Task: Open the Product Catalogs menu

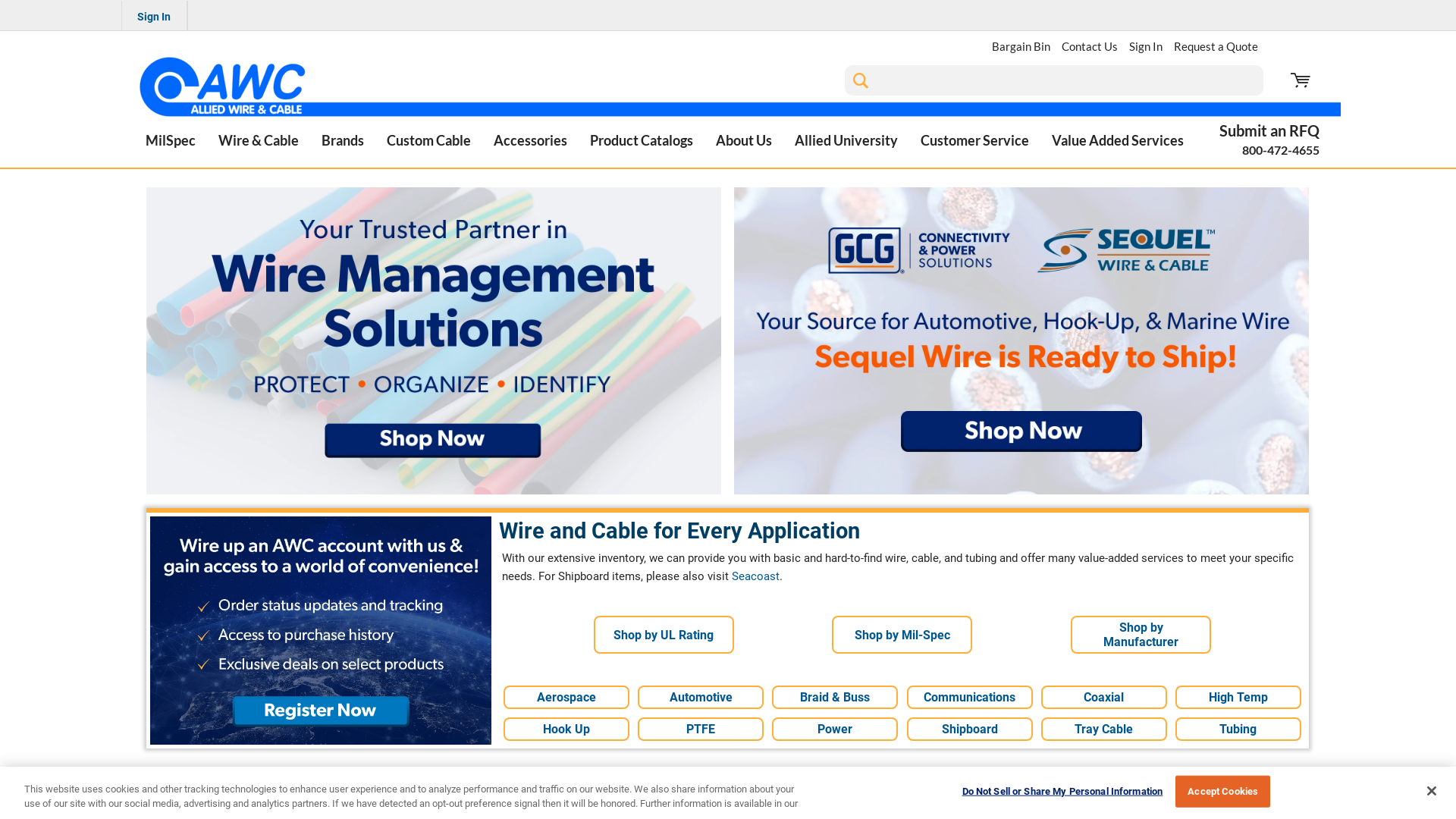Action: point(642,140)
